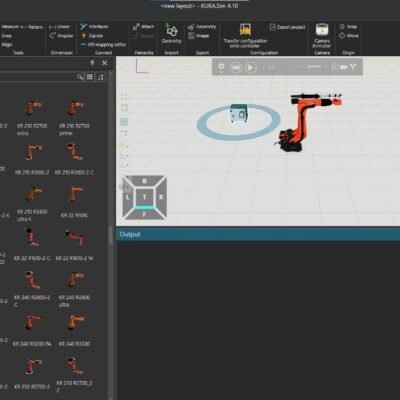This screenshot has height=400, width=400.
Task: Click the search magnifier icon in catalog
Action: (x=80, y=77)
